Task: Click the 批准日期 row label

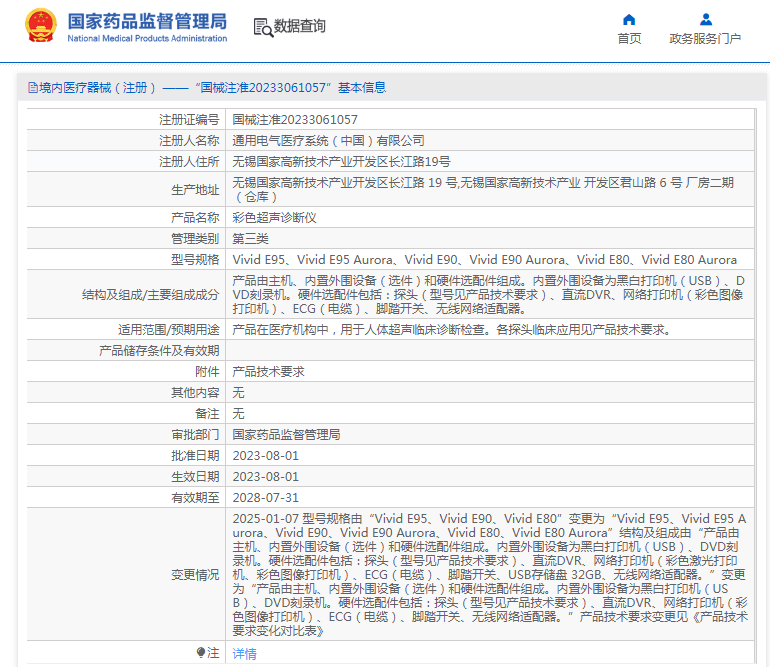Action: (195, 456)
